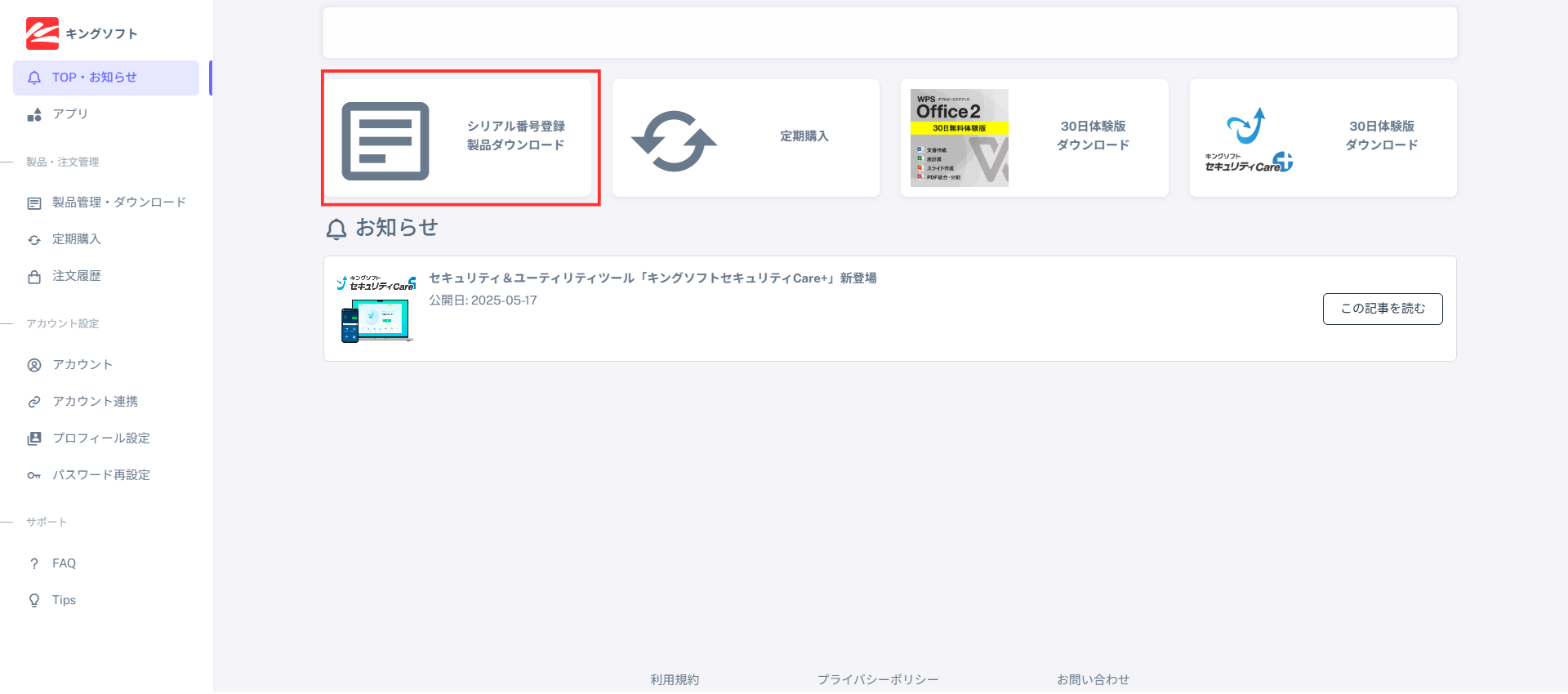
Task: Open the 利用規約 footer link
Action: [x=675, y=679]
